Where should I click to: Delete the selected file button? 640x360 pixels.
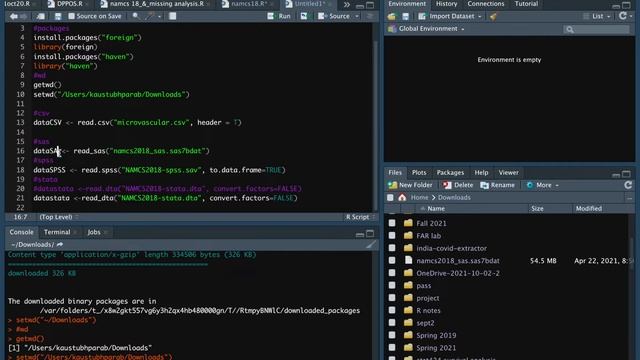[x=458, y=185]
